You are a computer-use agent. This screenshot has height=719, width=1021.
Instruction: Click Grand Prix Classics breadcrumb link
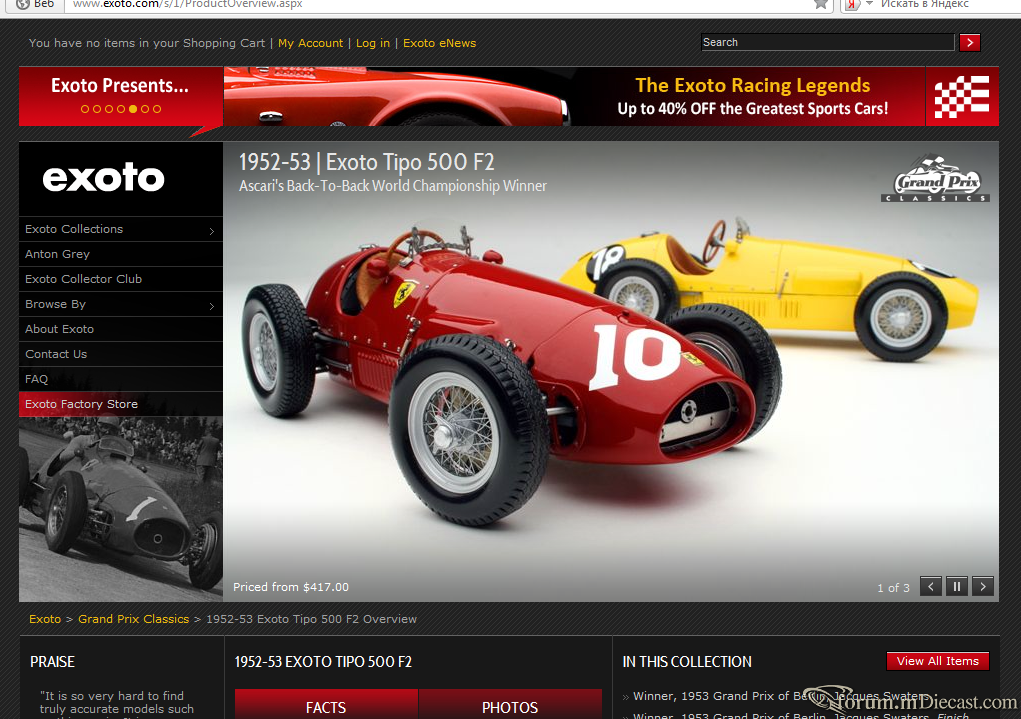point(133,619)
